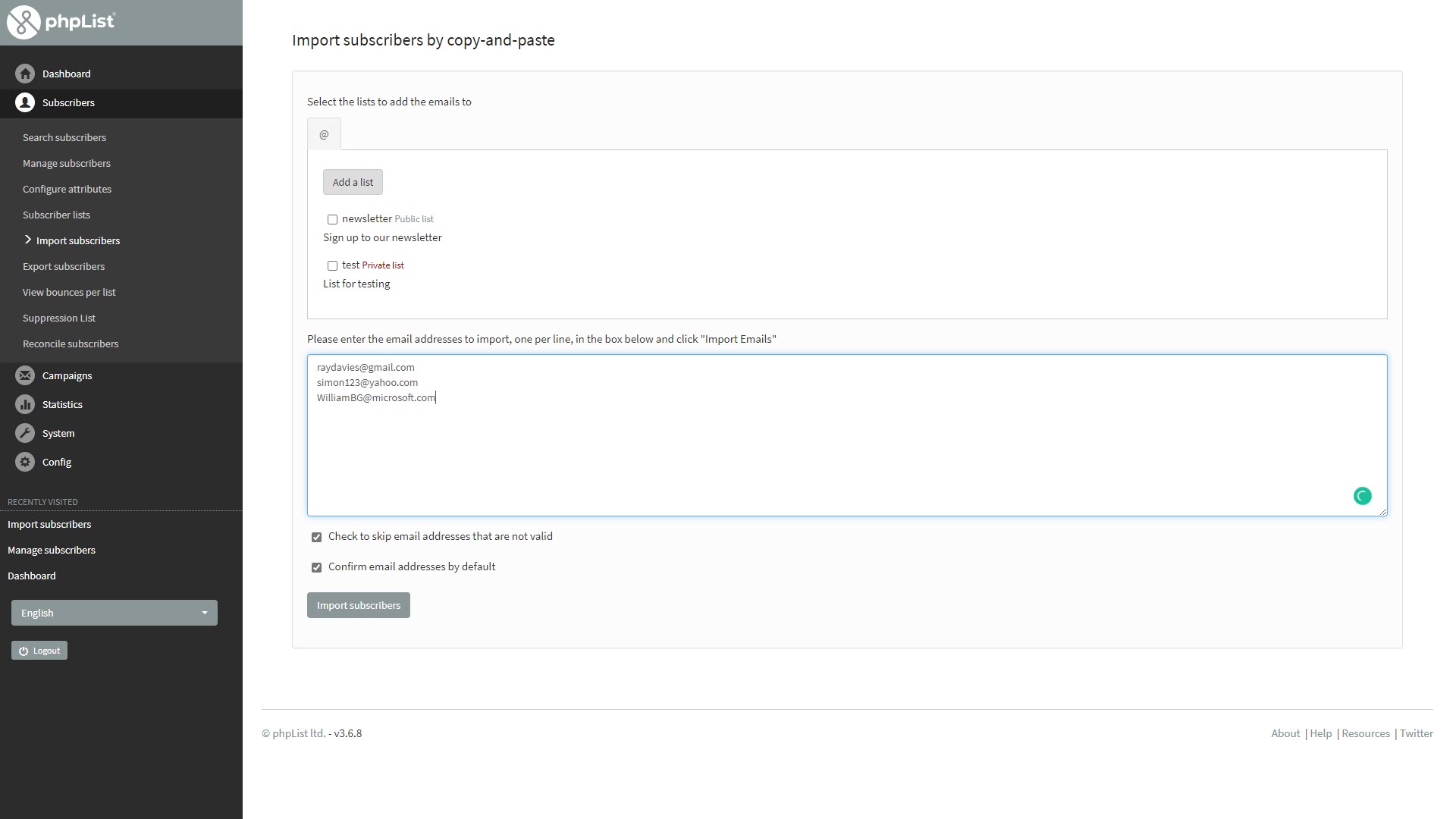
Task: Click the Resources footer link
Action: (1366, 733)
